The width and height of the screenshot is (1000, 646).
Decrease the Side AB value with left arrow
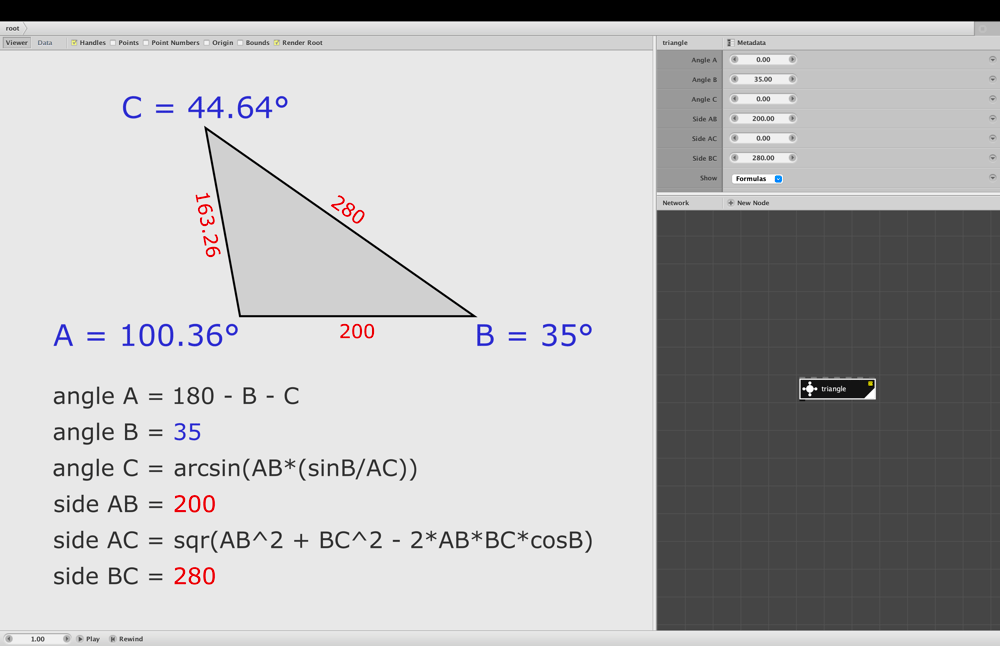pos(735,119)
